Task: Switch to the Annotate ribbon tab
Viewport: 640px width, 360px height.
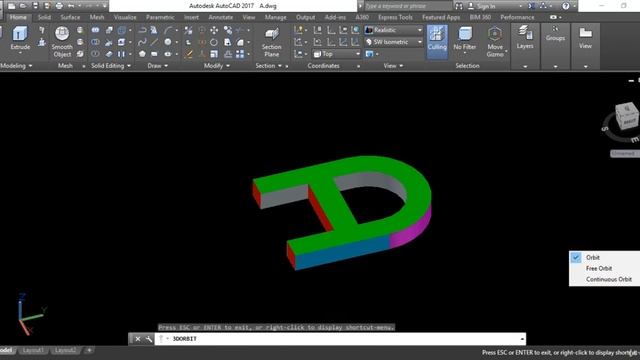Action: coord(220,17)
